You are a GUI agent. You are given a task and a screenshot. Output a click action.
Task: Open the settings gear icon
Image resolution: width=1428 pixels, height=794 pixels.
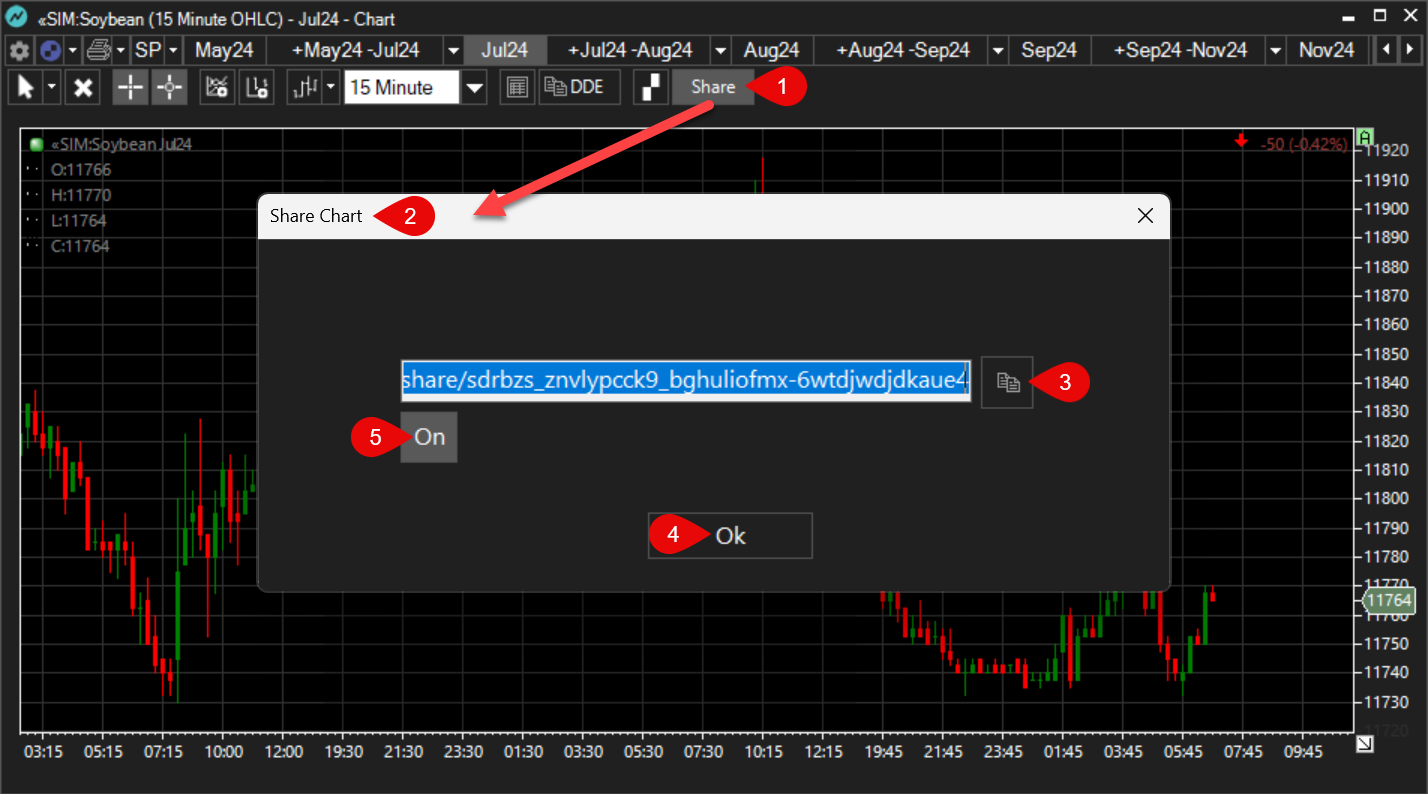pyautogui.click(x=18, y=50)
